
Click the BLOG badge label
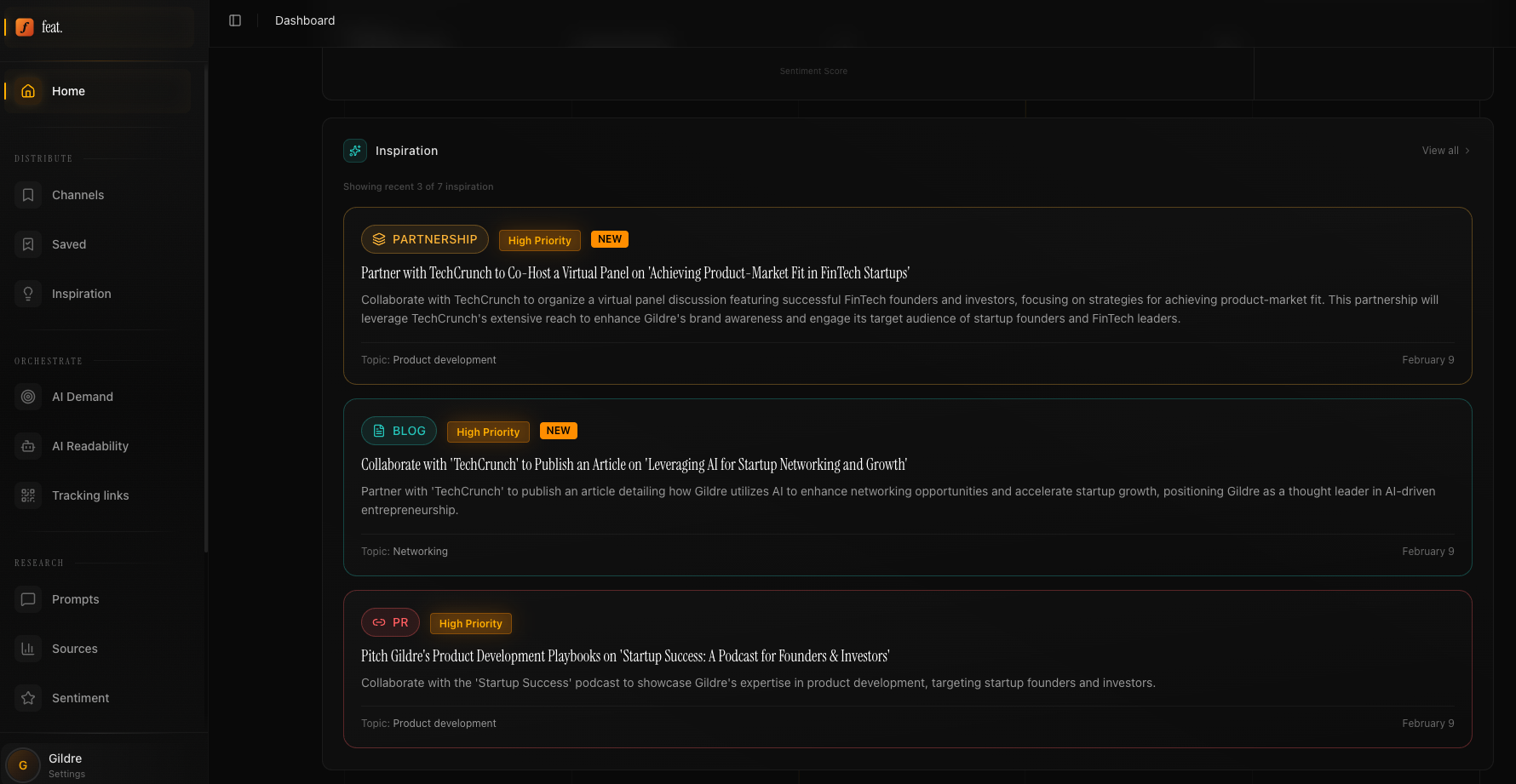(x=399, y=431)
